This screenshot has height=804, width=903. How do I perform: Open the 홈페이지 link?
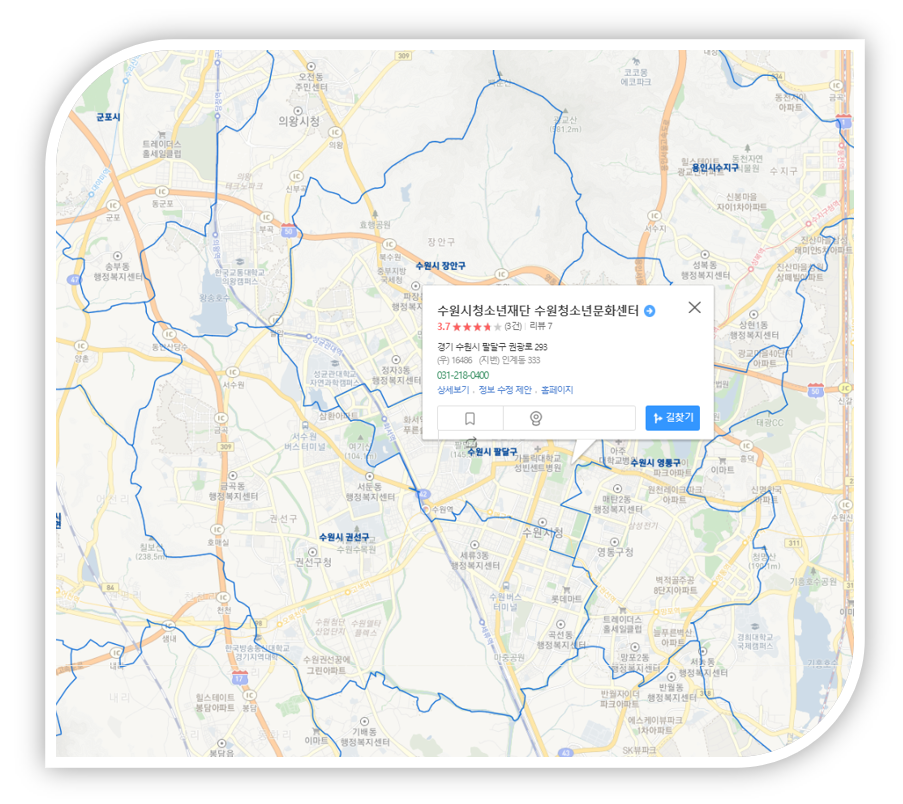coord(557,390)
